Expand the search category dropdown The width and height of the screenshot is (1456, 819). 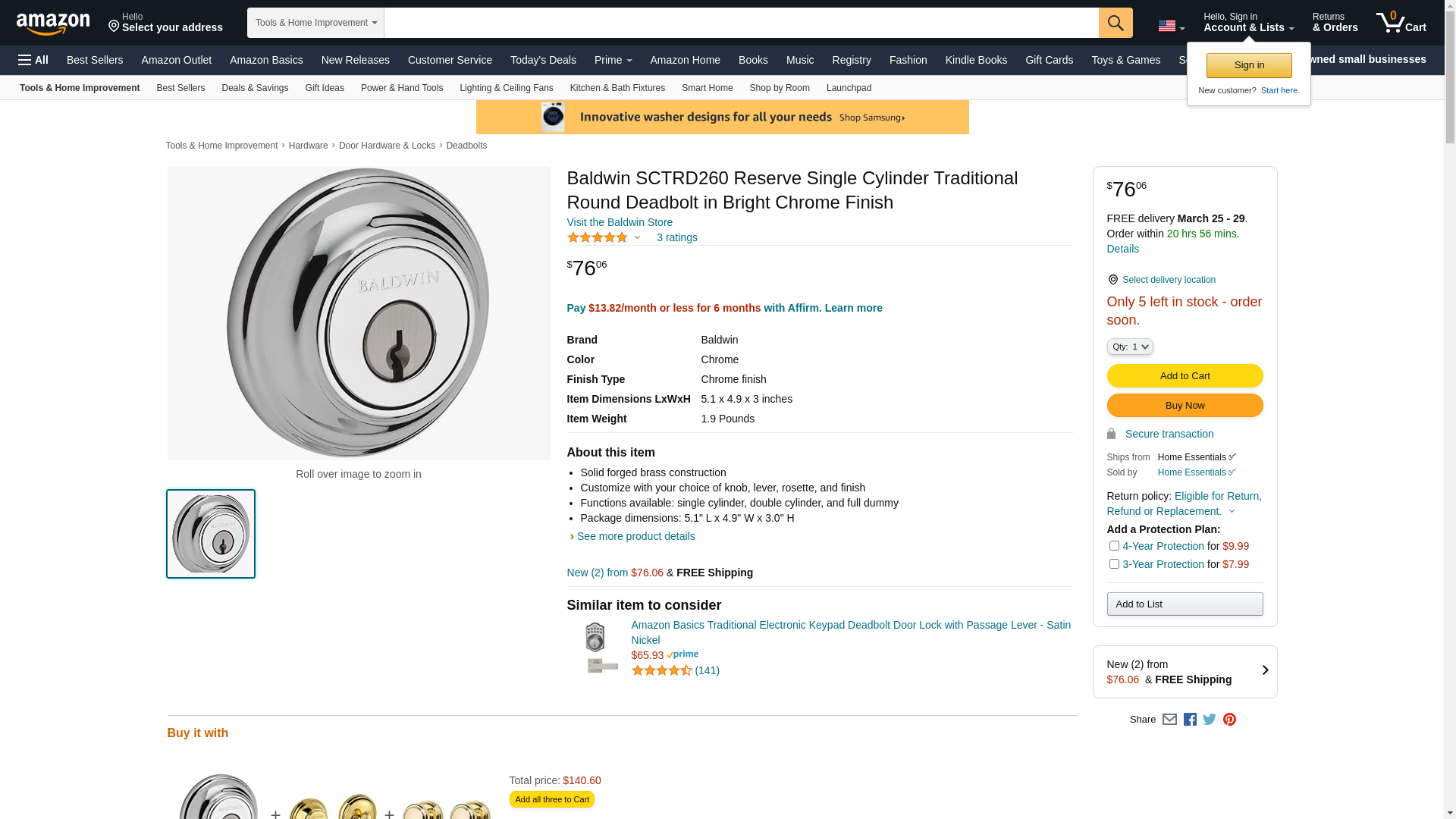point(315,23)
